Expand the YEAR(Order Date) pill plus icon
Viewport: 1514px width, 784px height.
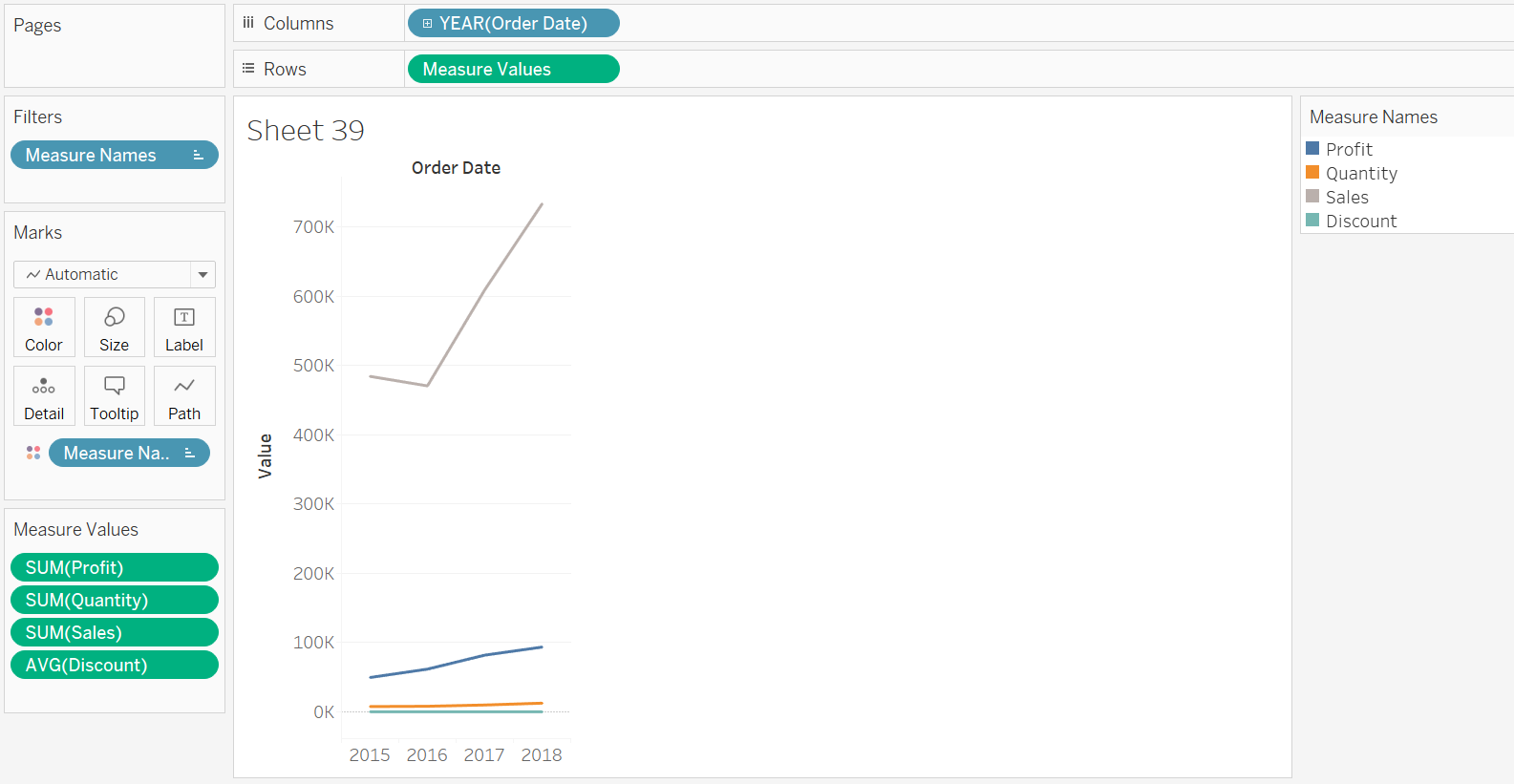click(x=427, y=23)
